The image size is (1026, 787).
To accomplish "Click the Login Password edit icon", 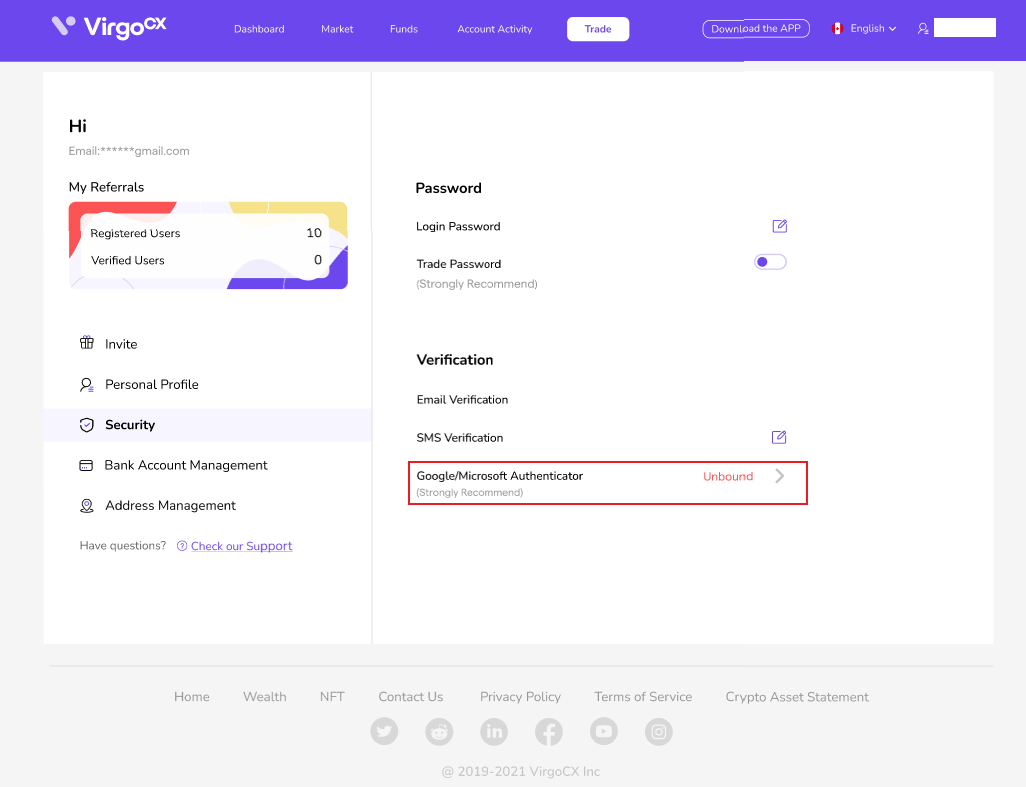I will click(x=779, y=226).
